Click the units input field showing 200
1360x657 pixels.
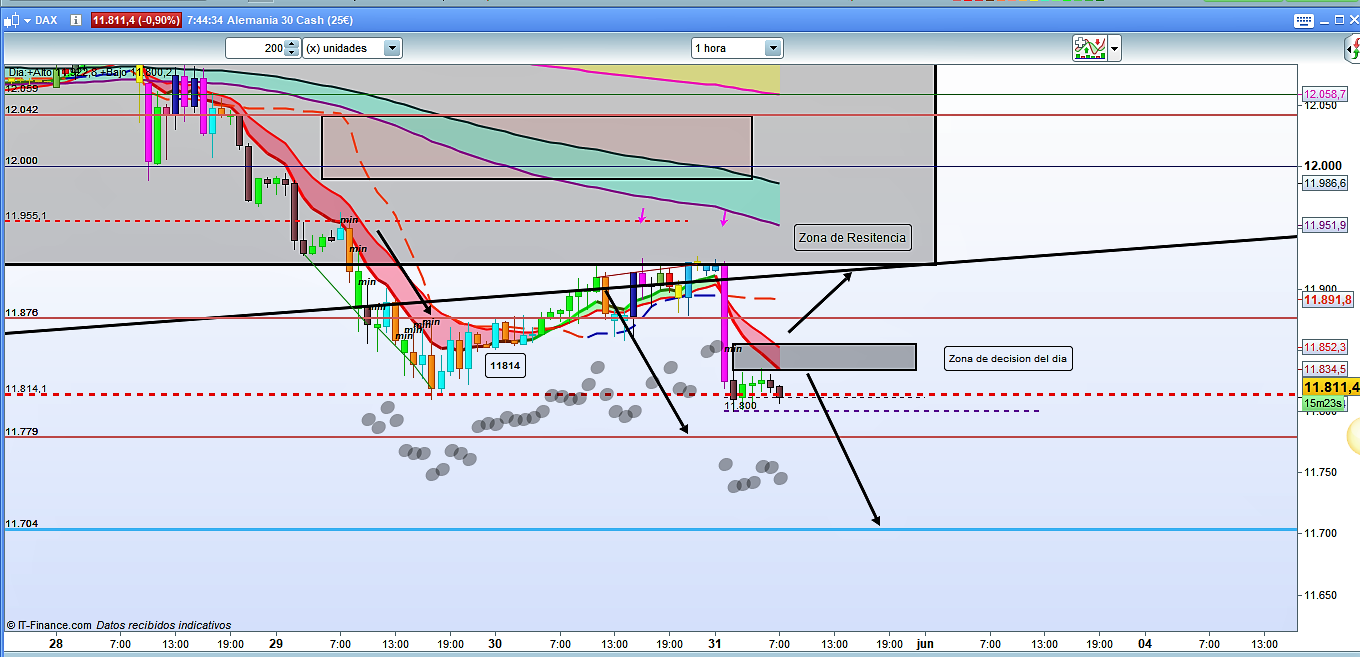click(254, 48)
